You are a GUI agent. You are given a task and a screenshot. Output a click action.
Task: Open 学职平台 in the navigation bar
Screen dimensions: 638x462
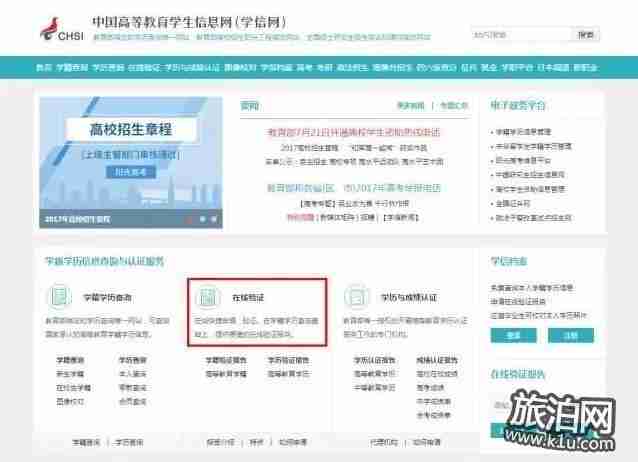pyautogui.click(x=517, y=68)
